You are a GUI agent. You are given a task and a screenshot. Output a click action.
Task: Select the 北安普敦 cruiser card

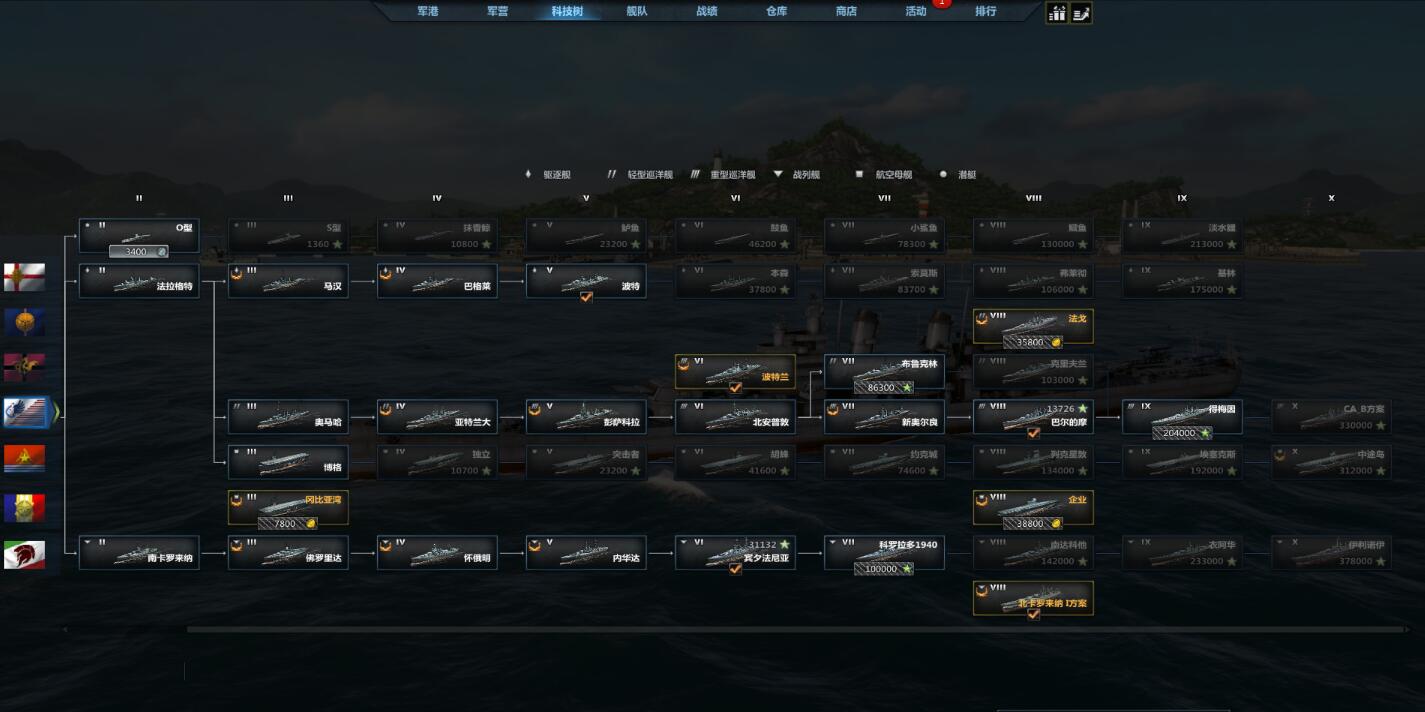tap(735, 417)
